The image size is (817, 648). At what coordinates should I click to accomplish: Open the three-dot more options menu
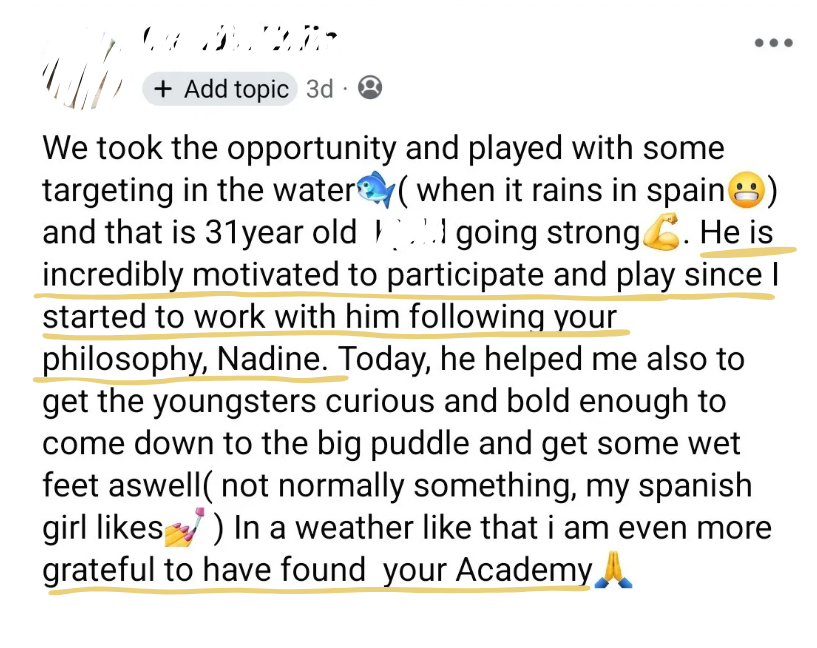[x=773, y=43]
